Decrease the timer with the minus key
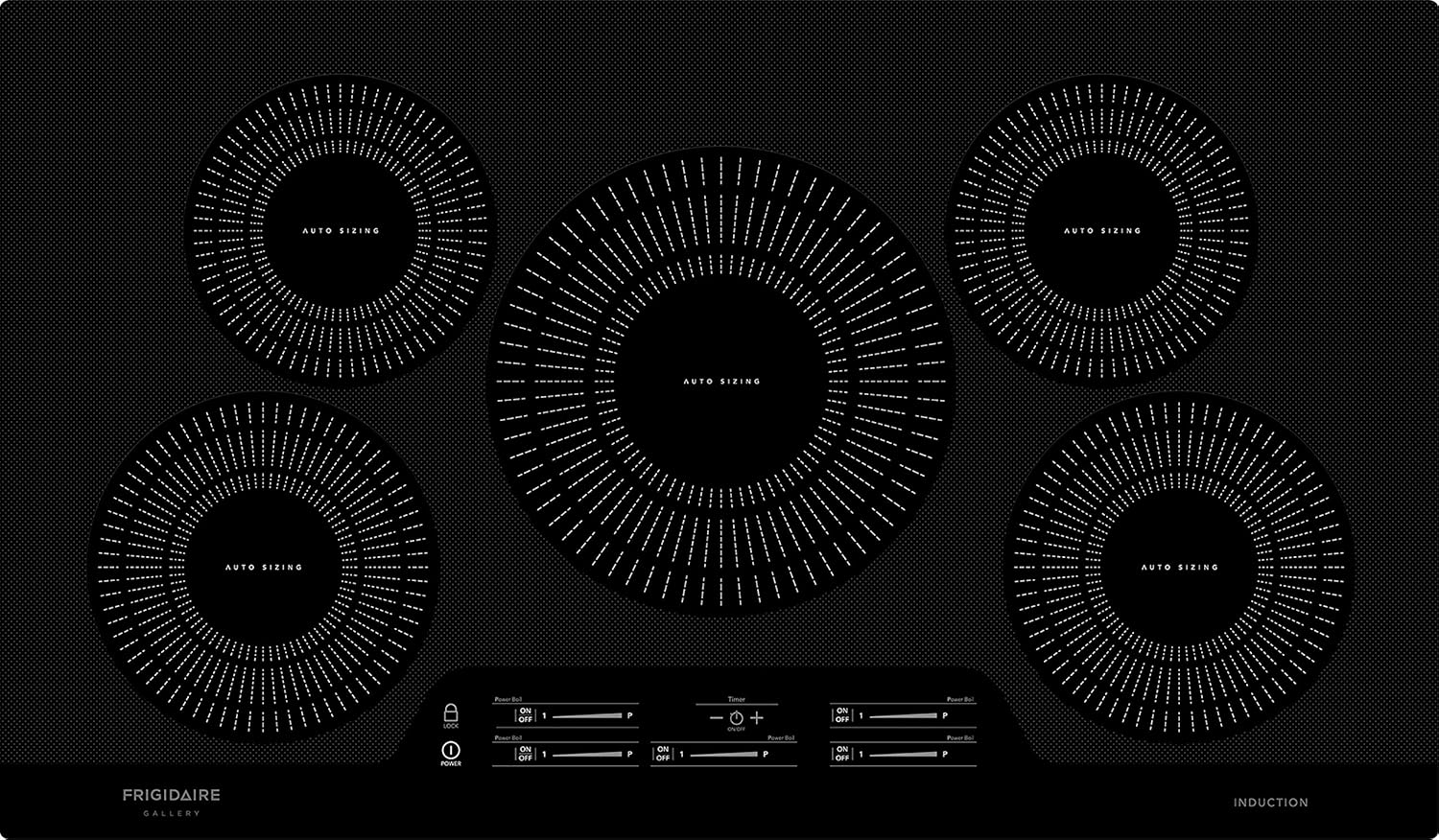 (716, 717)
